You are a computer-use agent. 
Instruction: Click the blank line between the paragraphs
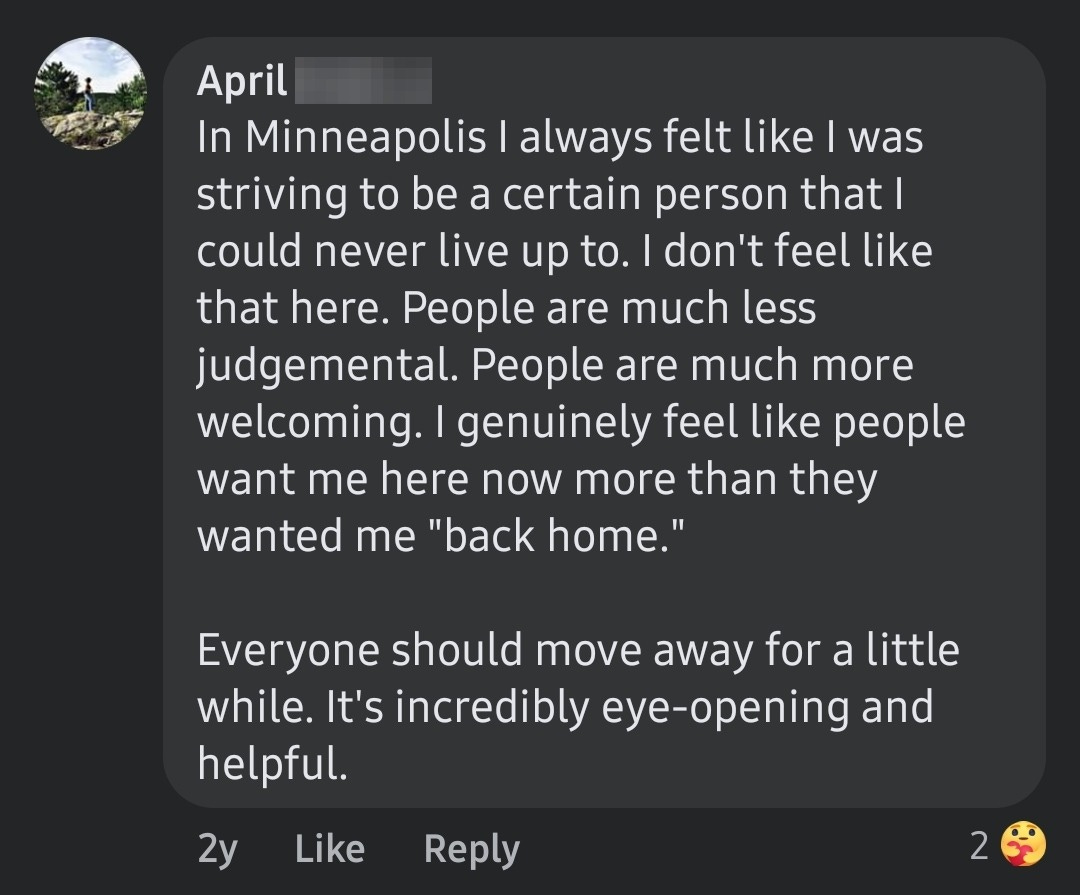[577, 593]
